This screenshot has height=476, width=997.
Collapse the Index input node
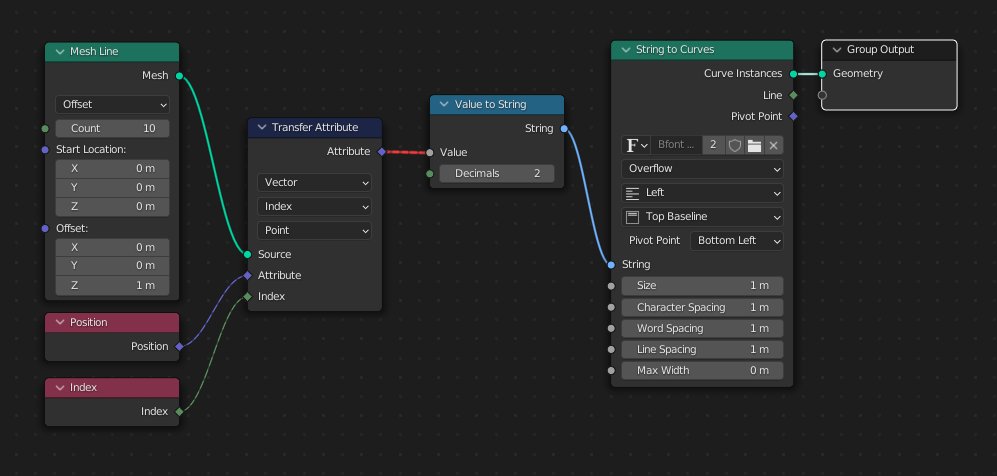coord(60,387)
